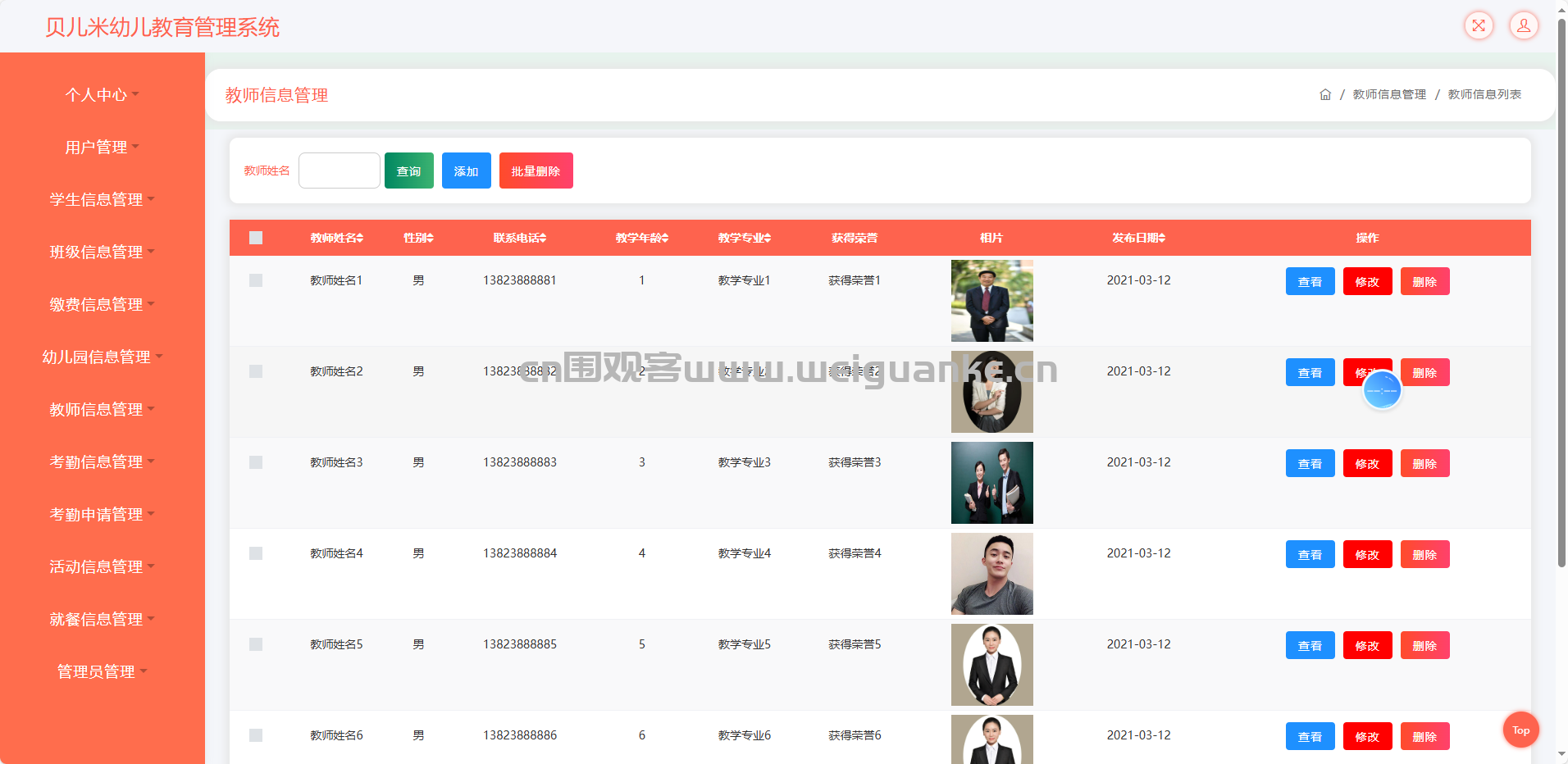Expand the 学生信息管理 sidebar menu
This screenshot has width=1568, height=764.
pyautogui.click(x=102, y=200)
